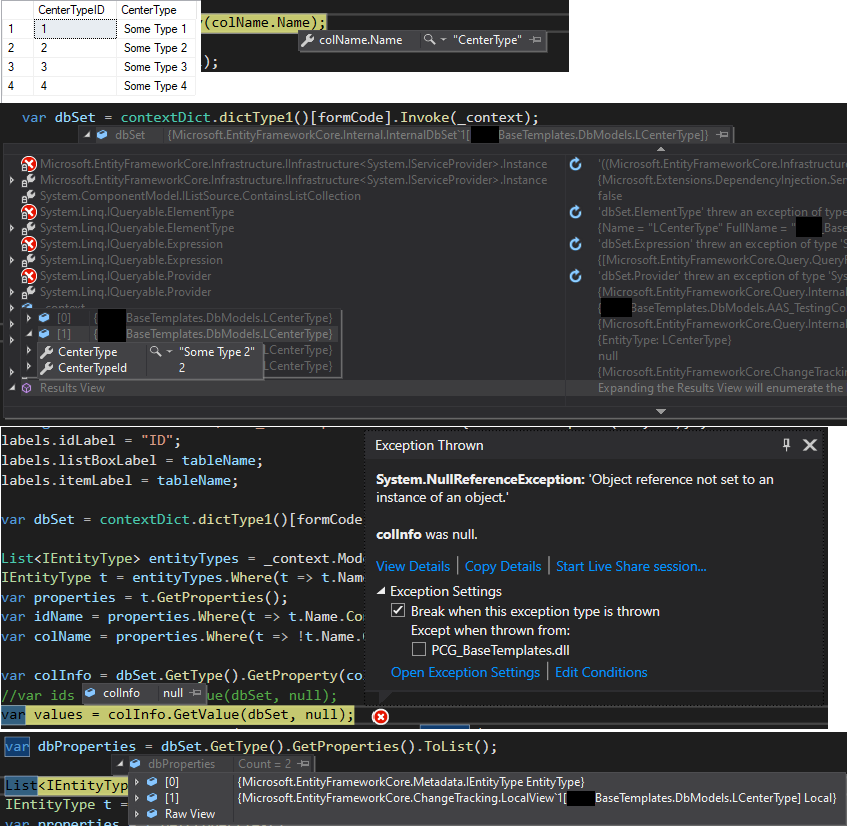
Task: Uncheck Break when this exception type is thrown
Action: coord(398,611)
